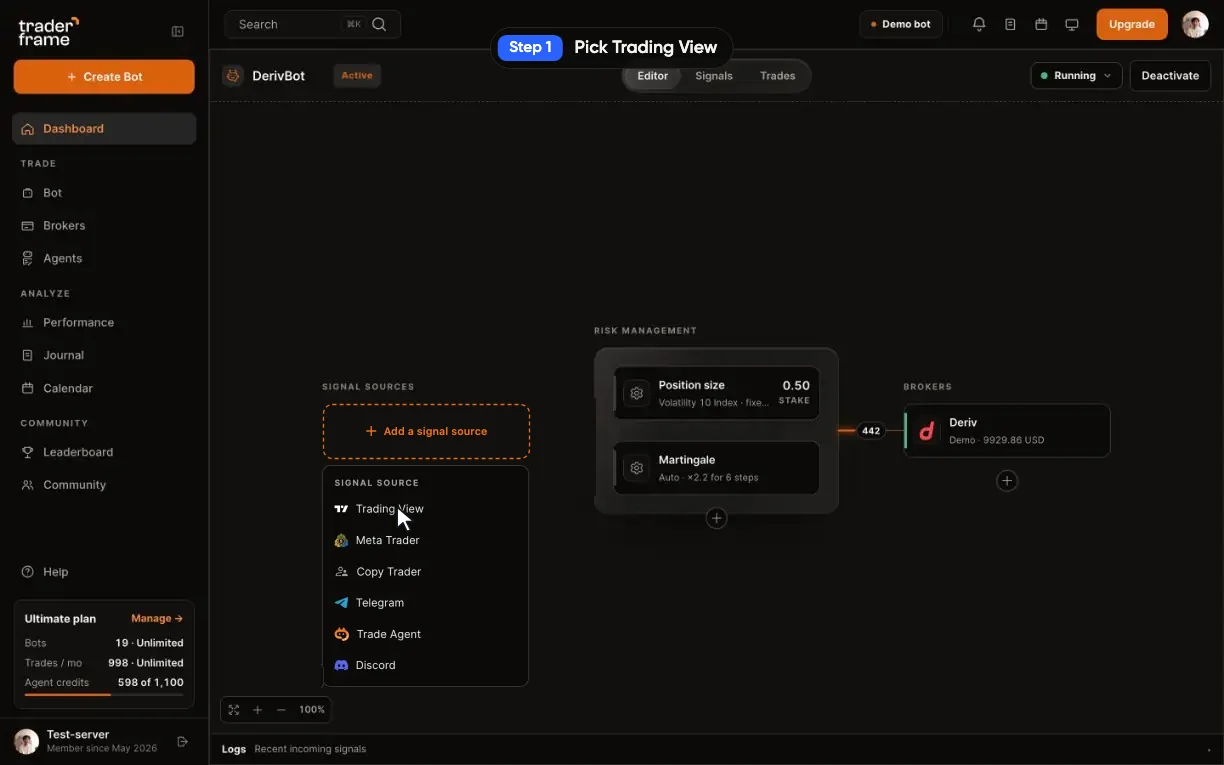Image resolution: width=1224 pixels, height=765 pixels.
Task: Open Position size settings gear
Action: click(636, 393)
